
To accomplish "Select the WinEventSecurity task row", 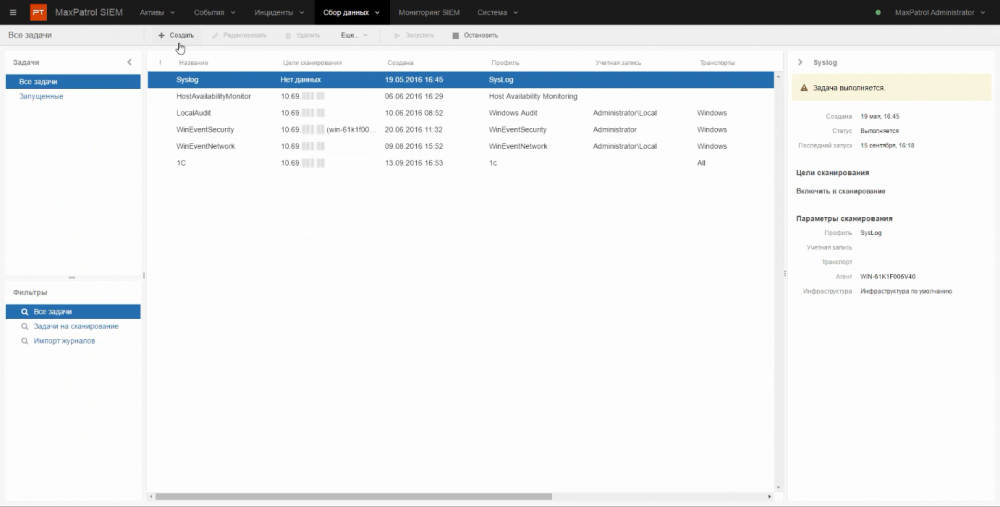I will [460, 129].
